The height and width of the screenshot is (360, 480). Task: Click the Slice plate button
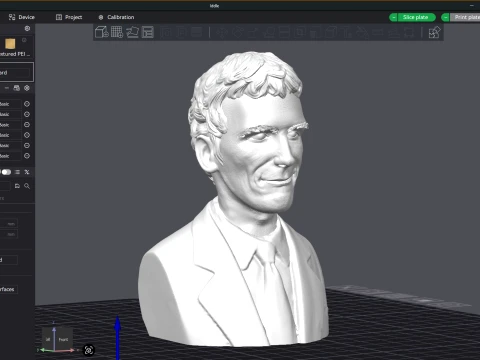coord(416,17)
